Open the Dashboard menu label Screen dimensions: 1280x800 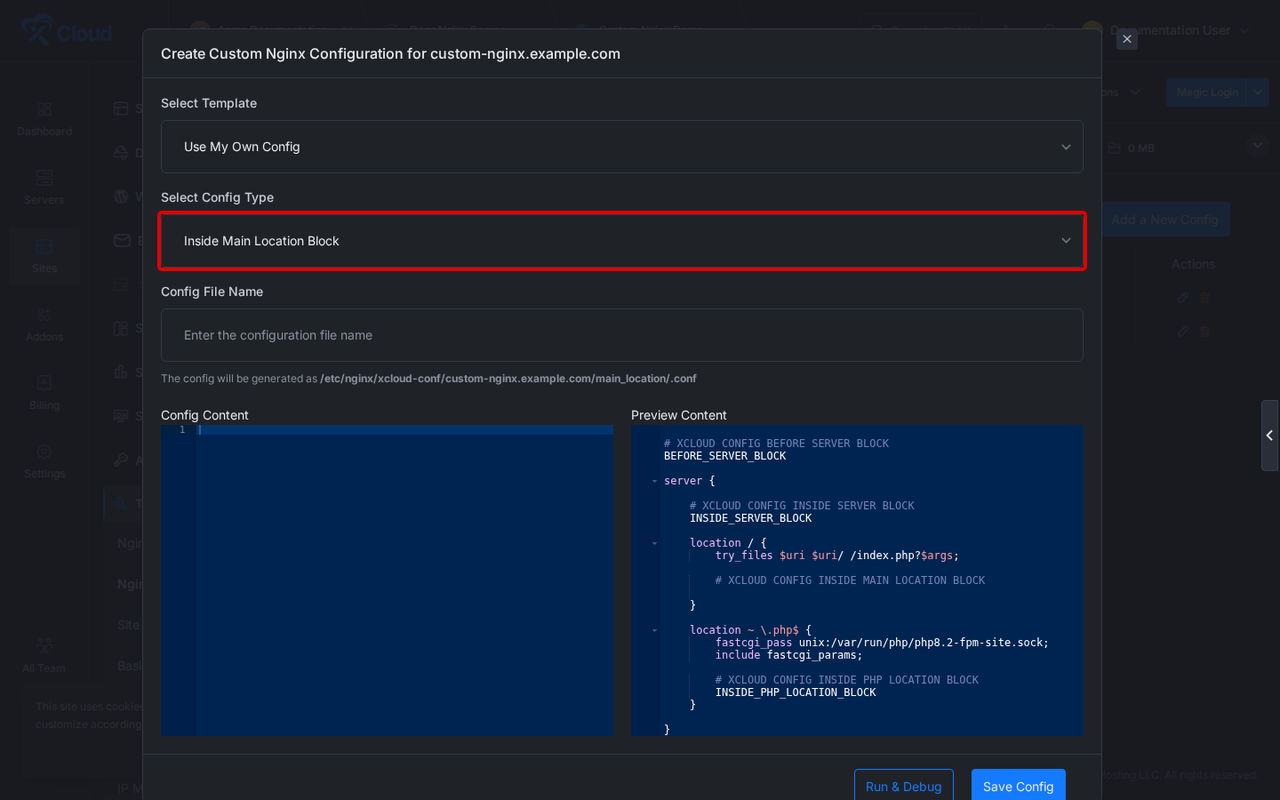coord(44,132)
